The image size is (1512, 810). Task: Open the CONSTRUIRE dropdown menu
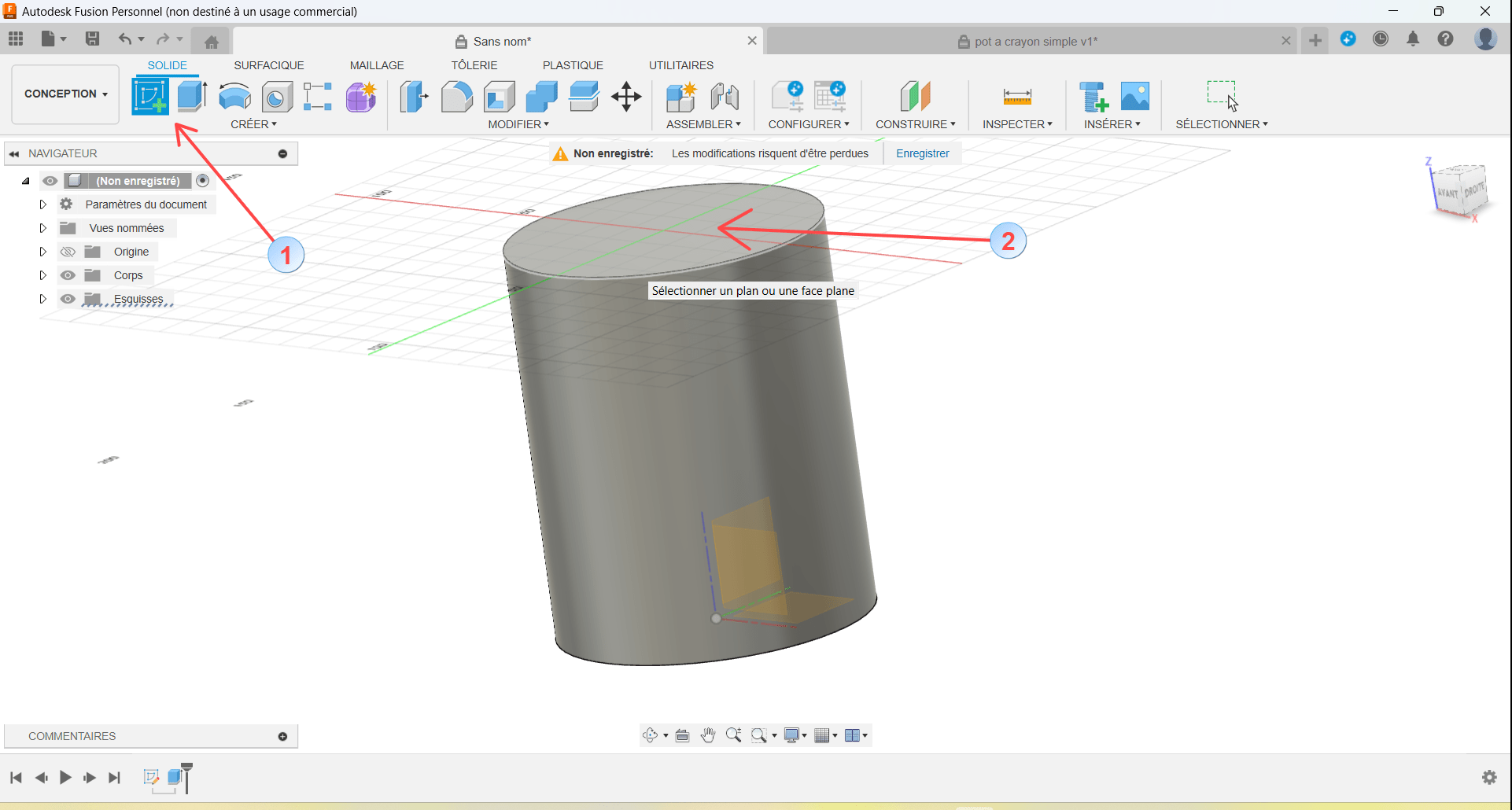pos(916,124)
